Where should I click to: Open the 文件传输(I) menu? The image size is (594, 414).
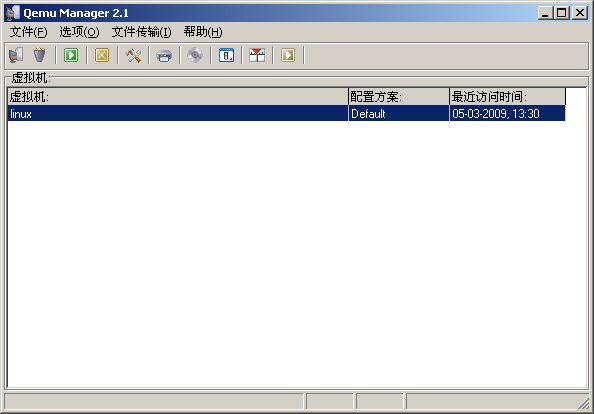141,32
